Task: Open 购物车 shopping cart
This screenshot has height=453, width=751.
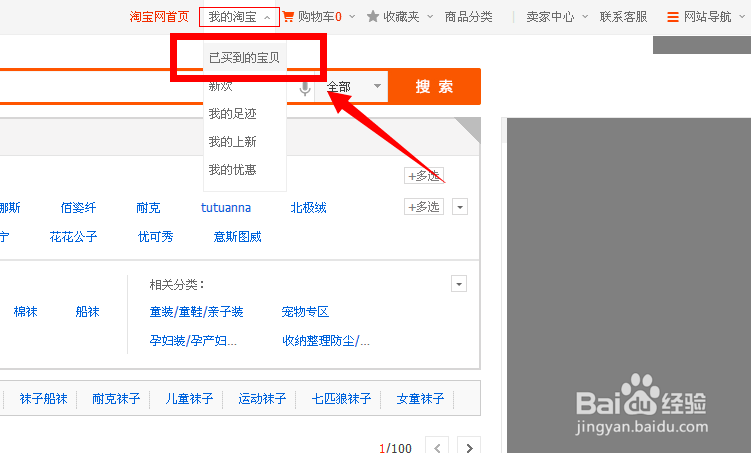Action: coord(312,17)
